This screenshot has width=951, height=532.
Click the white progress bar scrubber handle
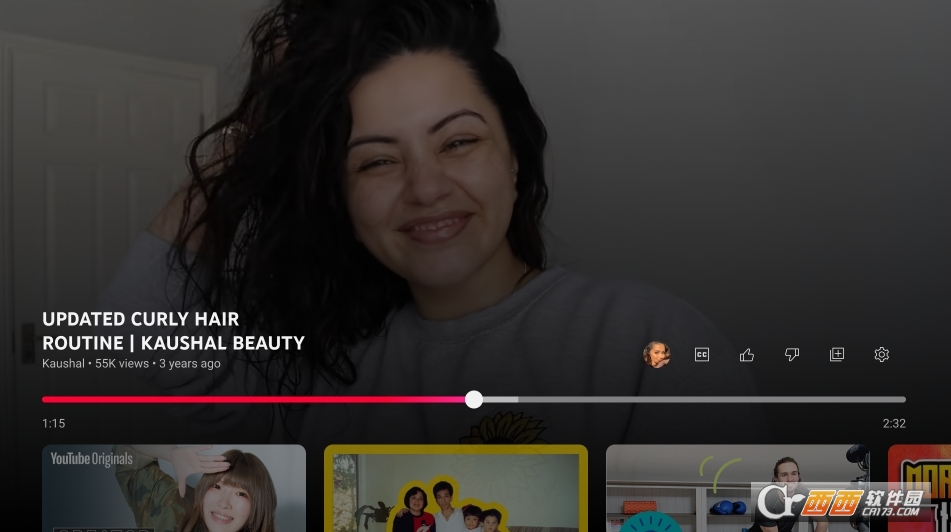474,399
